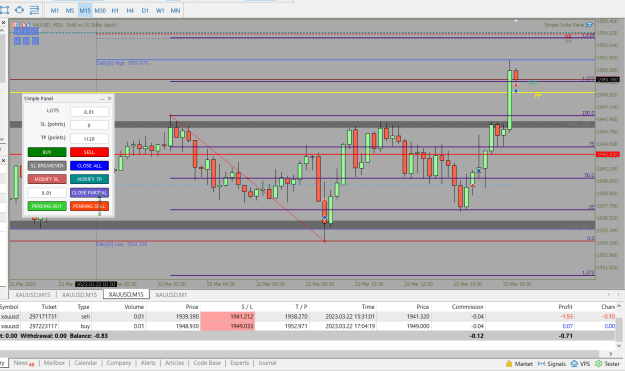
Task: Switch chart to H4 timeframe
Action: coord(130,11)
